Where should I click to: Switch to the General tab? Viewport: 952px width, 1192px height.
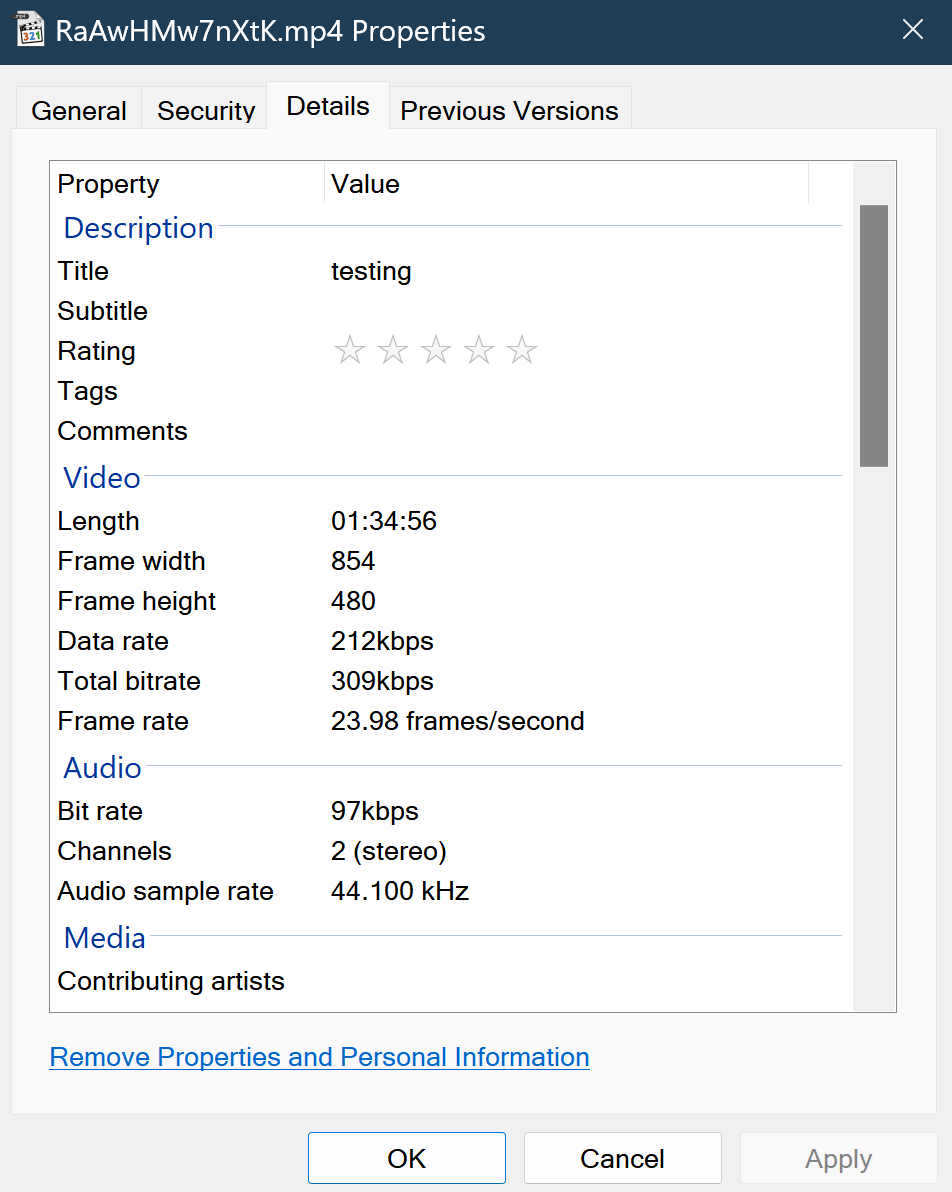coord(79,110)
